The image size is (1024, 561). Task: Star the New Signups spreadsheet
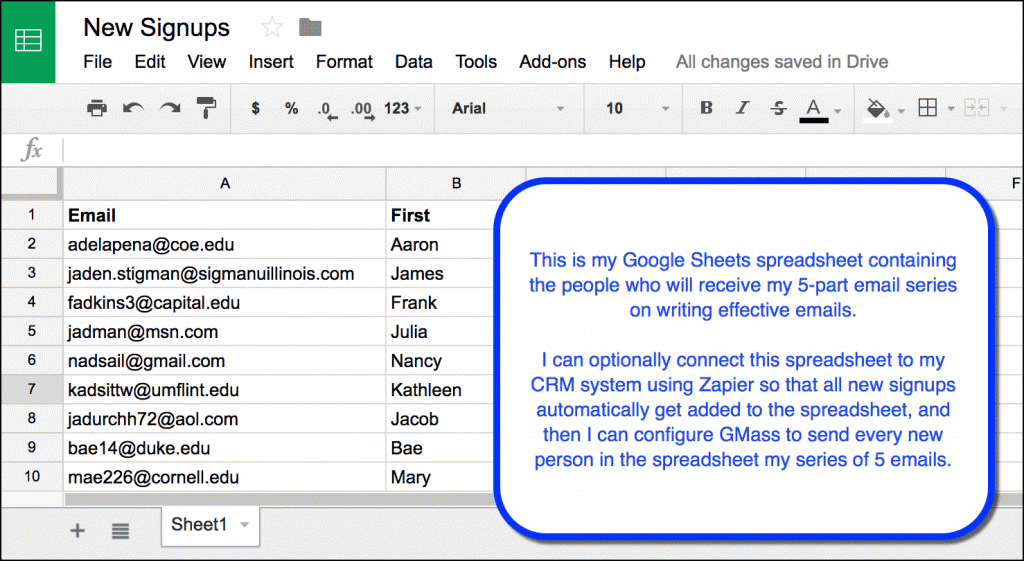click(270, 28)
